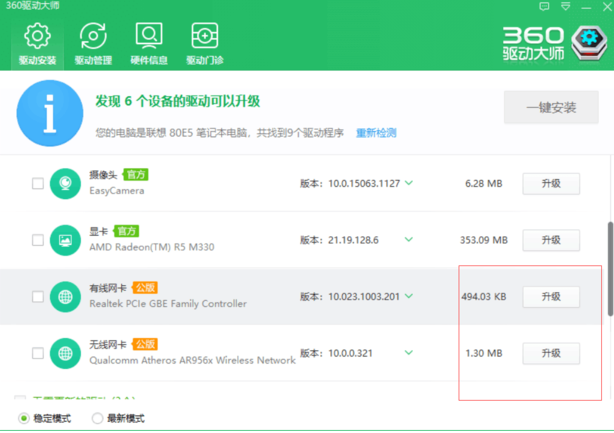Click the 1.30 MB size value
The width and height of the screenshot is (614, 433).
pos(484,353)
